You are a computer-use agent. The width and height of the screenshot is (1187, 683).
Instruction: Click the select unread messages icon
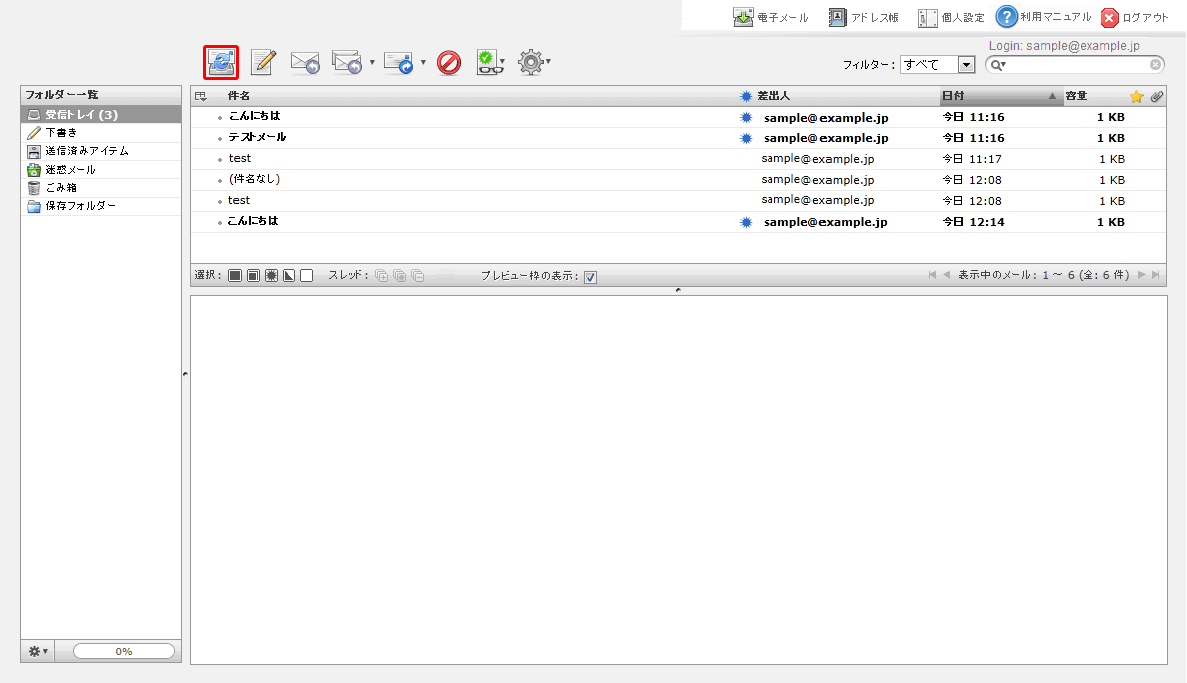[271, 276]
